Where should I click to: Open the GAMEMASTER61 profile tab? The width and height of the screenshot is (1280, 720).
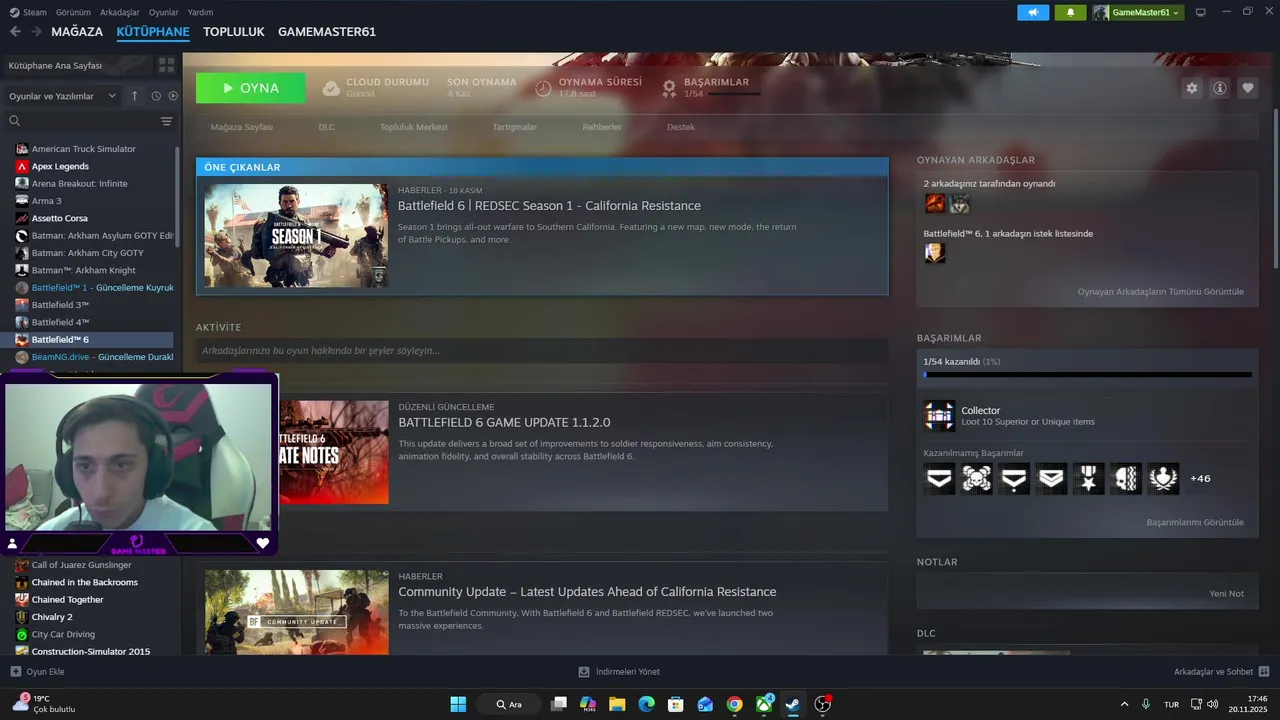tap(327, 32)
